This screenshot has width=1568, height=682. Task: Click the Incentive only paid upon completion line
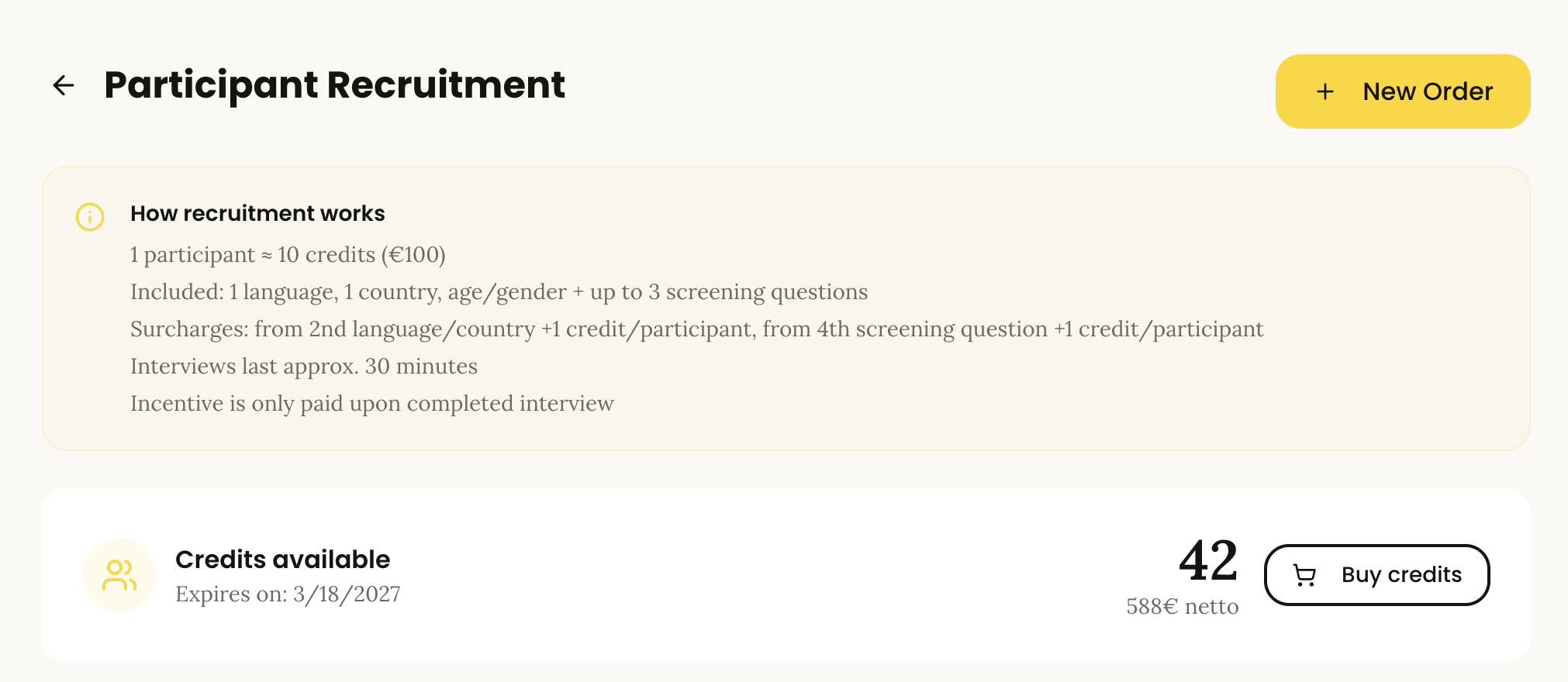point(371,403)
